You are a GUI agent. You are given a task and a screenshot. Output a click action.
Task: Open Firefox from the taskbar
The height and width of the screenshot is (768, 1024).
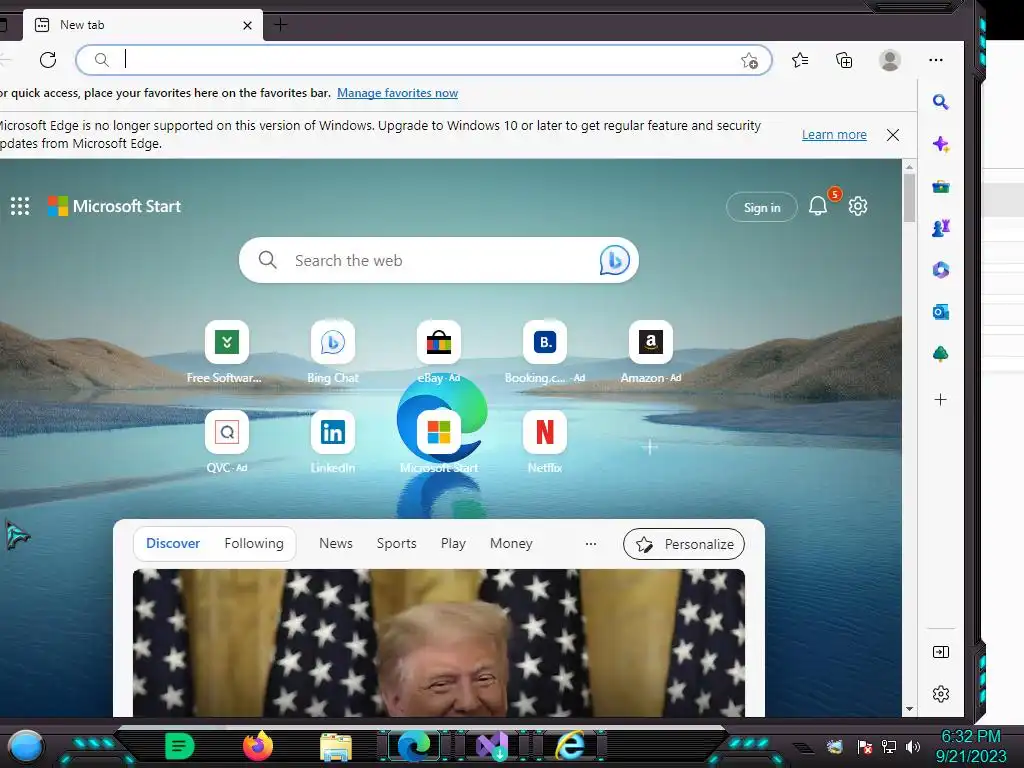[258, 746]
